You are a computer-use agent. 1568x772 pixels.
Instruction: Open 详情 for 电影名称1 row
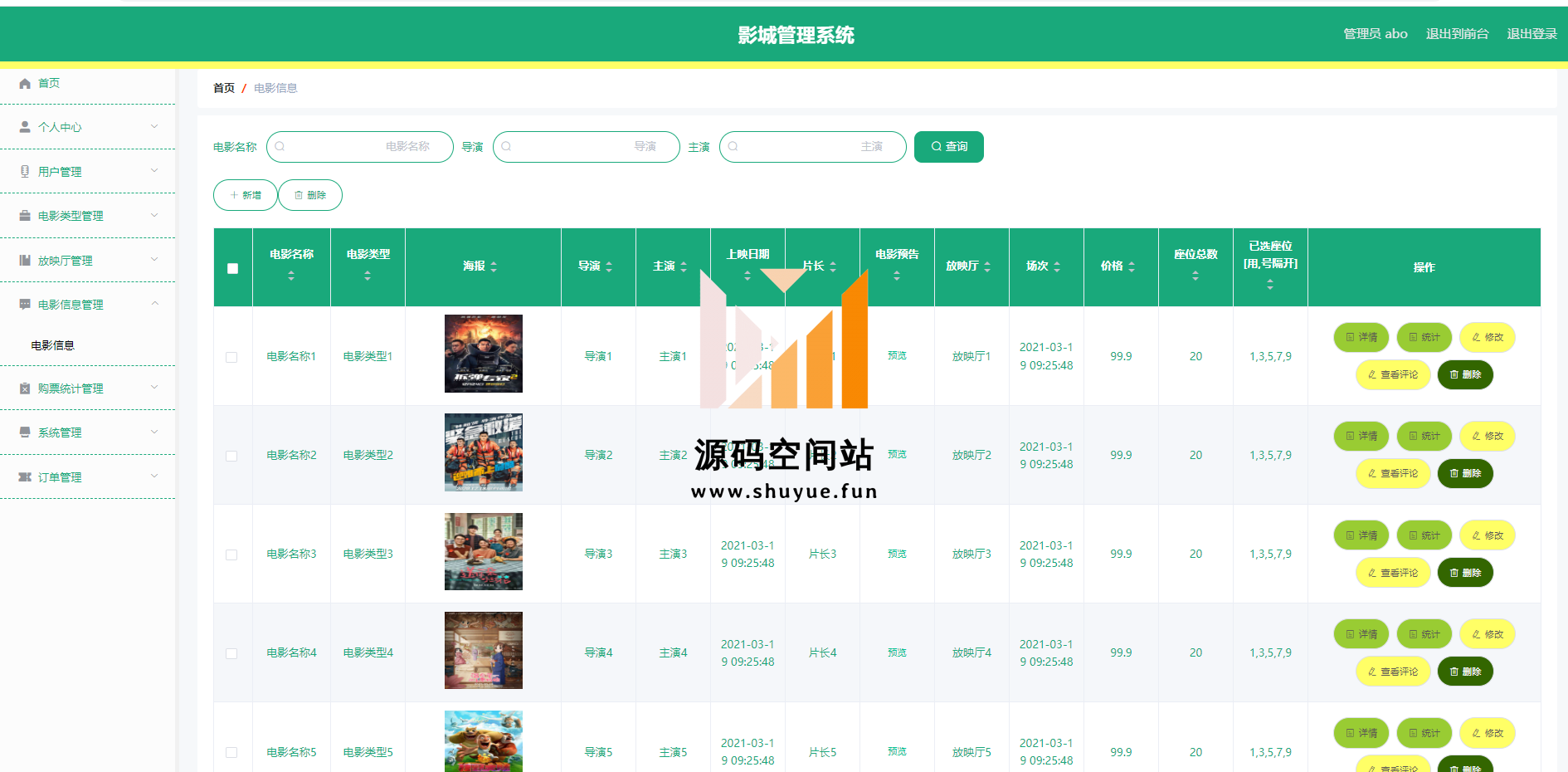tap(1361, 338)
